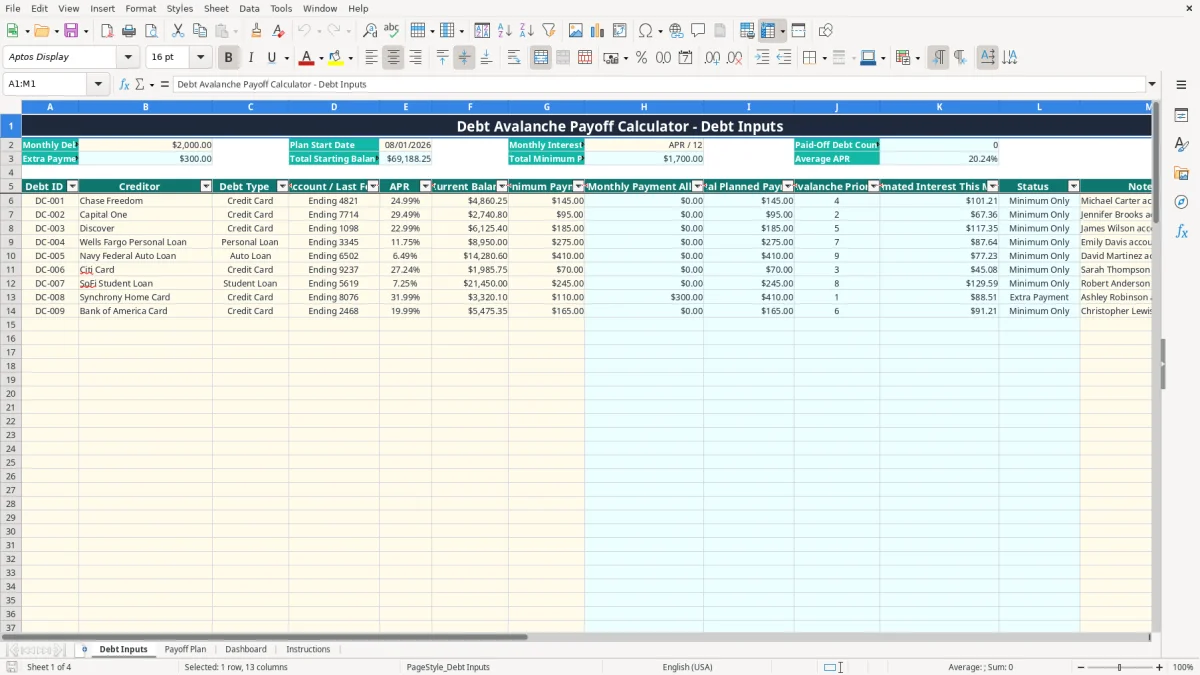Open Sidebar Gallery panel
The image size is (1200, 675).
(1181, 173)
